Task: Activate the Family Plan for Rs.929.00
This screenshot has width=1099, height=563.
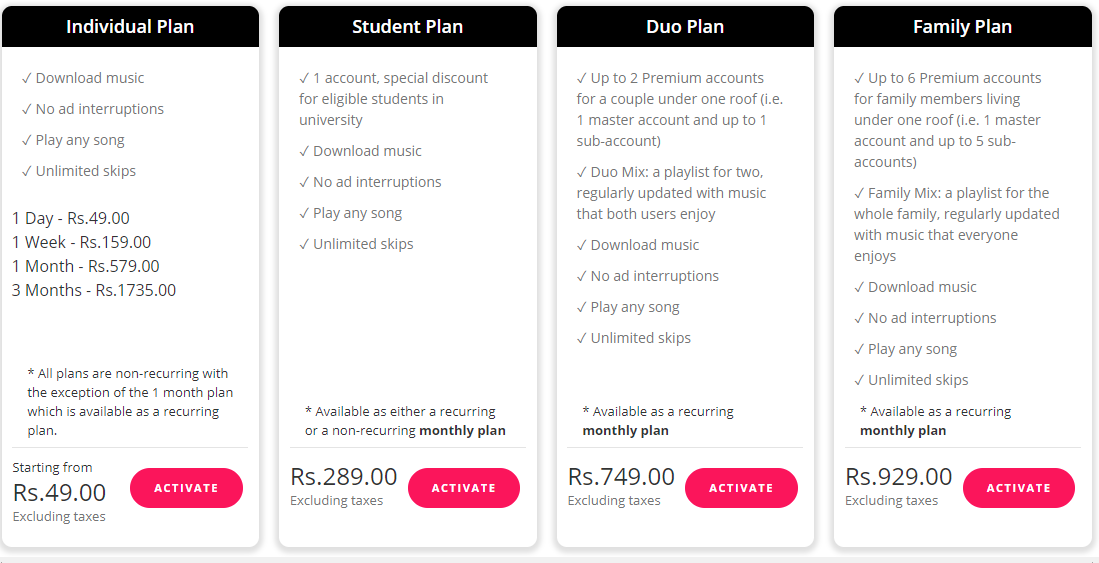Action: coord(1018,488)
